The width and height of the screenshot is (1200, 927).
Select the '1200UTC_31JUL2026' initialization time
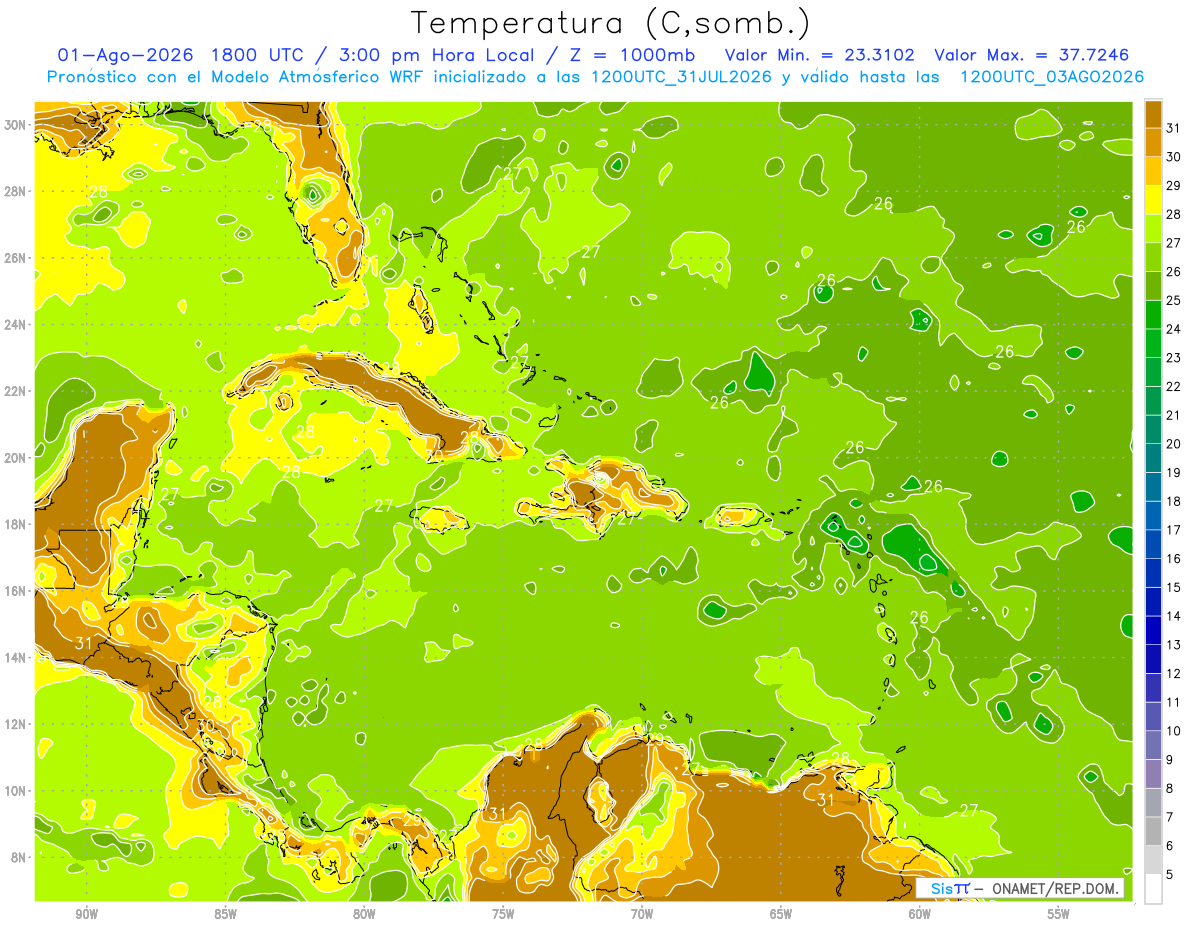point(681,77)
